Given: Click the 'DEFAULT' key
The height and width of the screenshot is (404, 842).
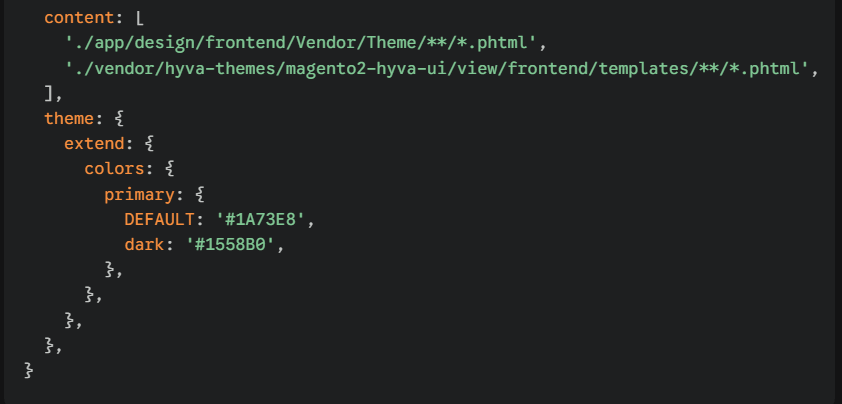Looking at the screenshot, I should click(x=158, y=218).
